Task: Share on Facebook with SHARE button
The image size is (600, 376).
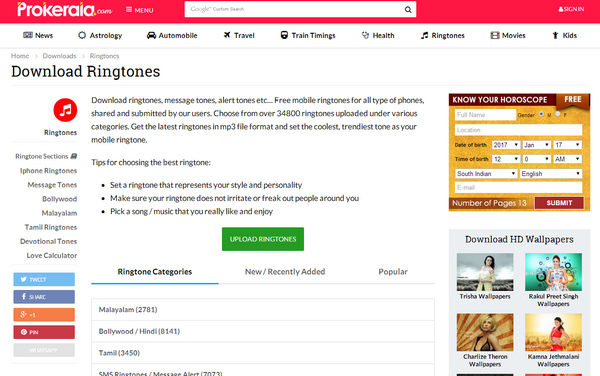Action: (44, 297)
